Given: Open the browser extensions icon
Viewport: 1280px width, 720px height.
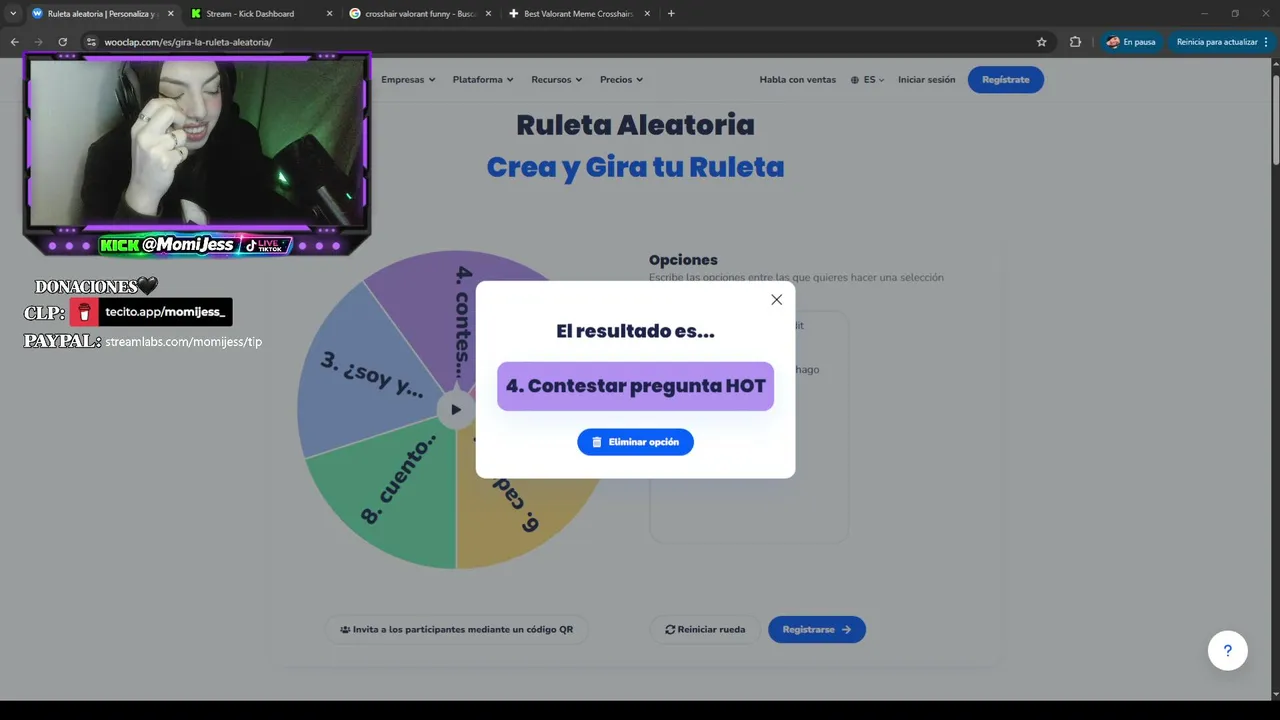Looking at the screenshot, I should click(1075, 42).
